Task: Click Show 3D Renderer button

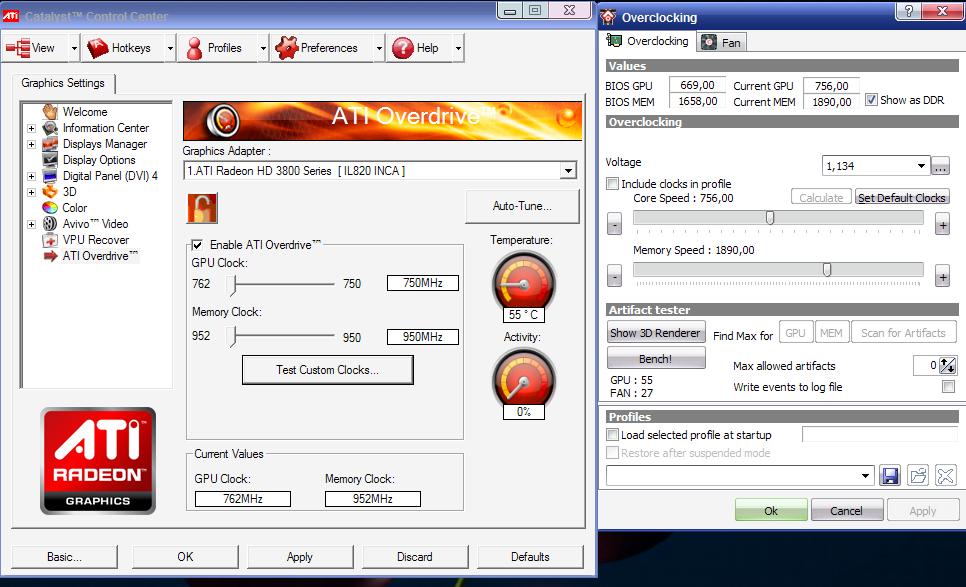Action: [x=656, y=333]
